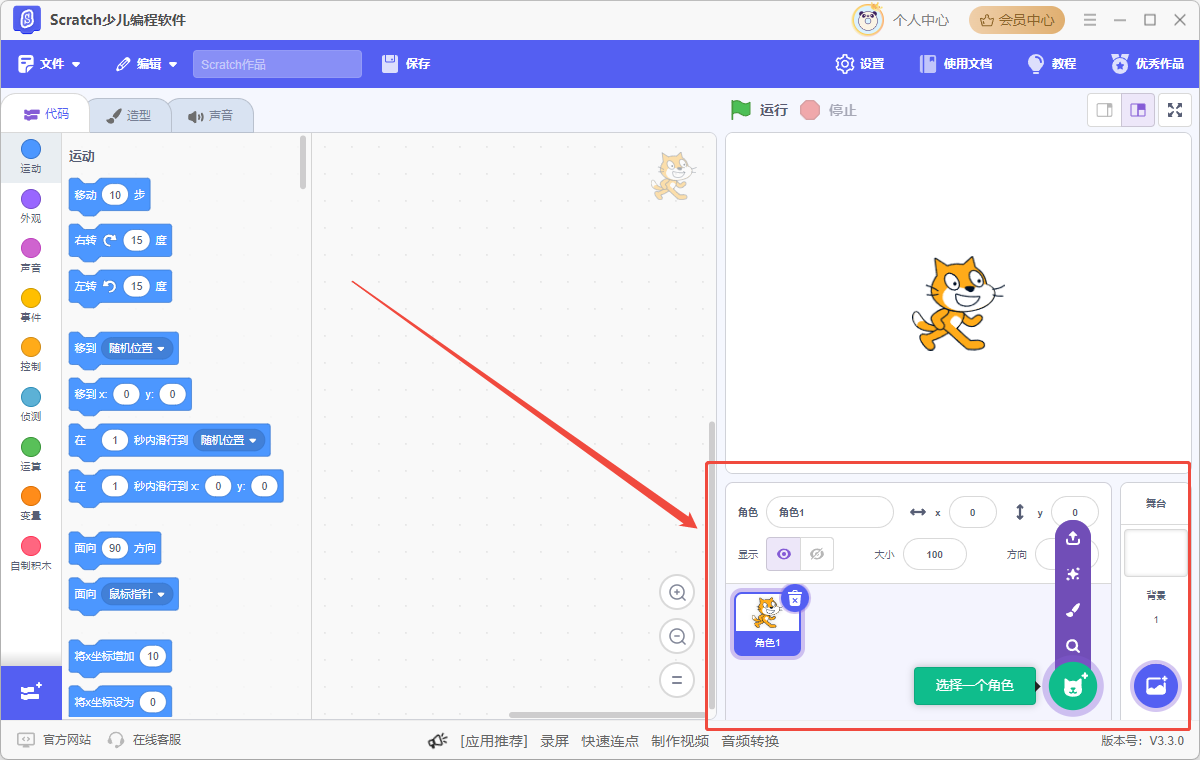Click the 90 value in 面向 方向 block
1200x760 pixels.
pos(115,548)
